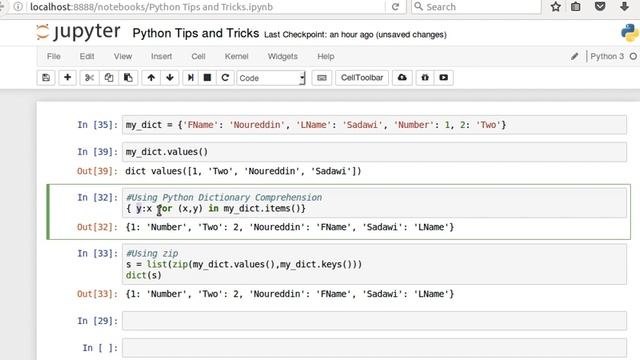This screenshot has height=360, width=640.
Task: Click into the my_dict definition cell In [35]
Action: 374,125
